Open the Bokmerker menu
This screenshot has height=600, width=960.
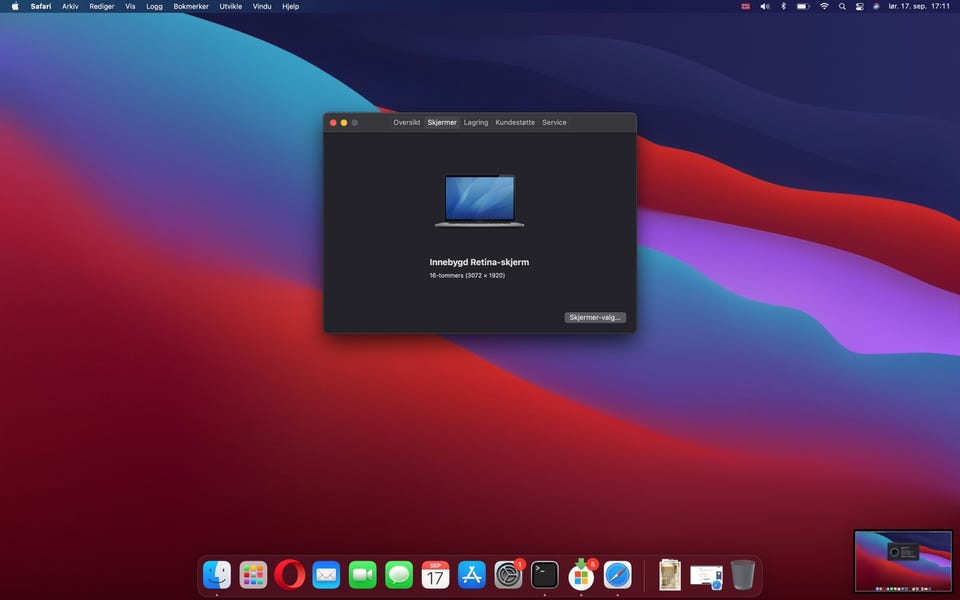click(191, 6)
